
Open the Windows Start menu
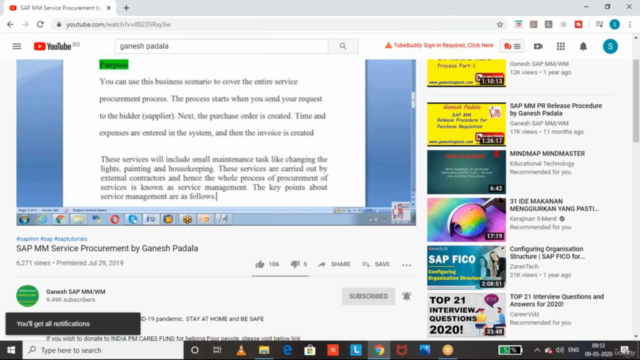[x=11, y=350]
